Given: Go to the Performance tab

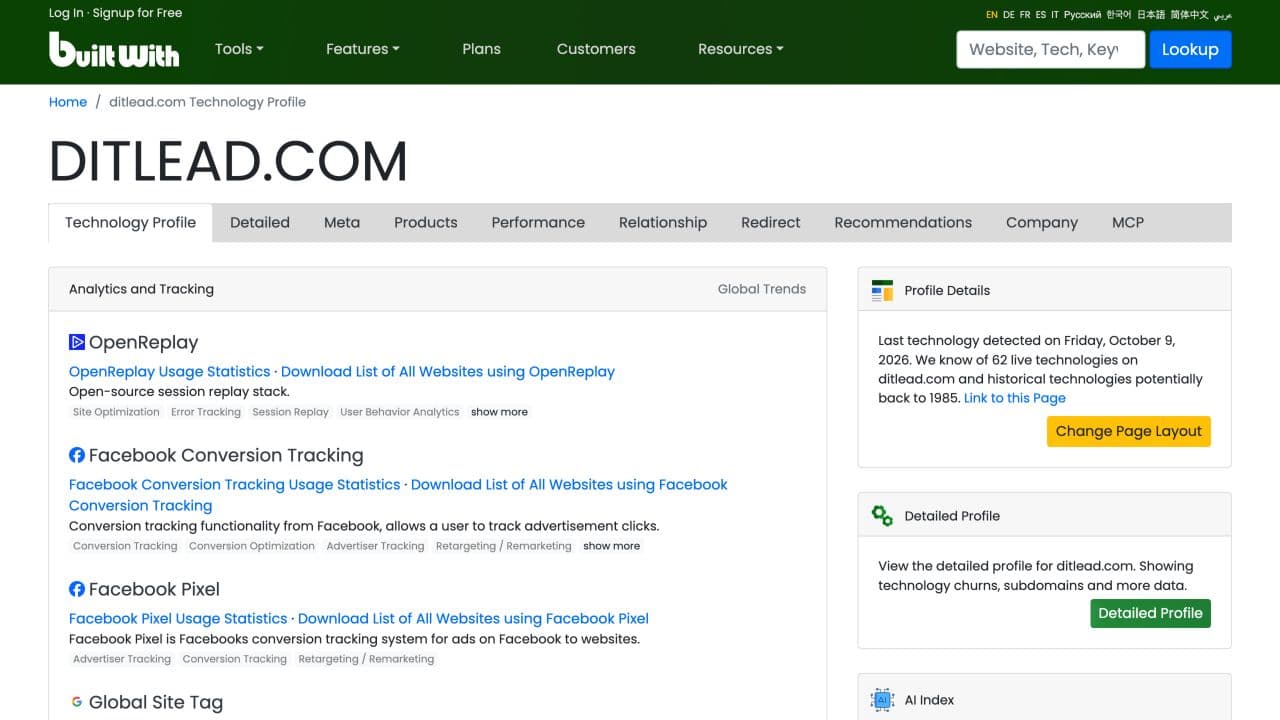Looking at the screenshot, I should pyautogui.click(x=538, y=223).
